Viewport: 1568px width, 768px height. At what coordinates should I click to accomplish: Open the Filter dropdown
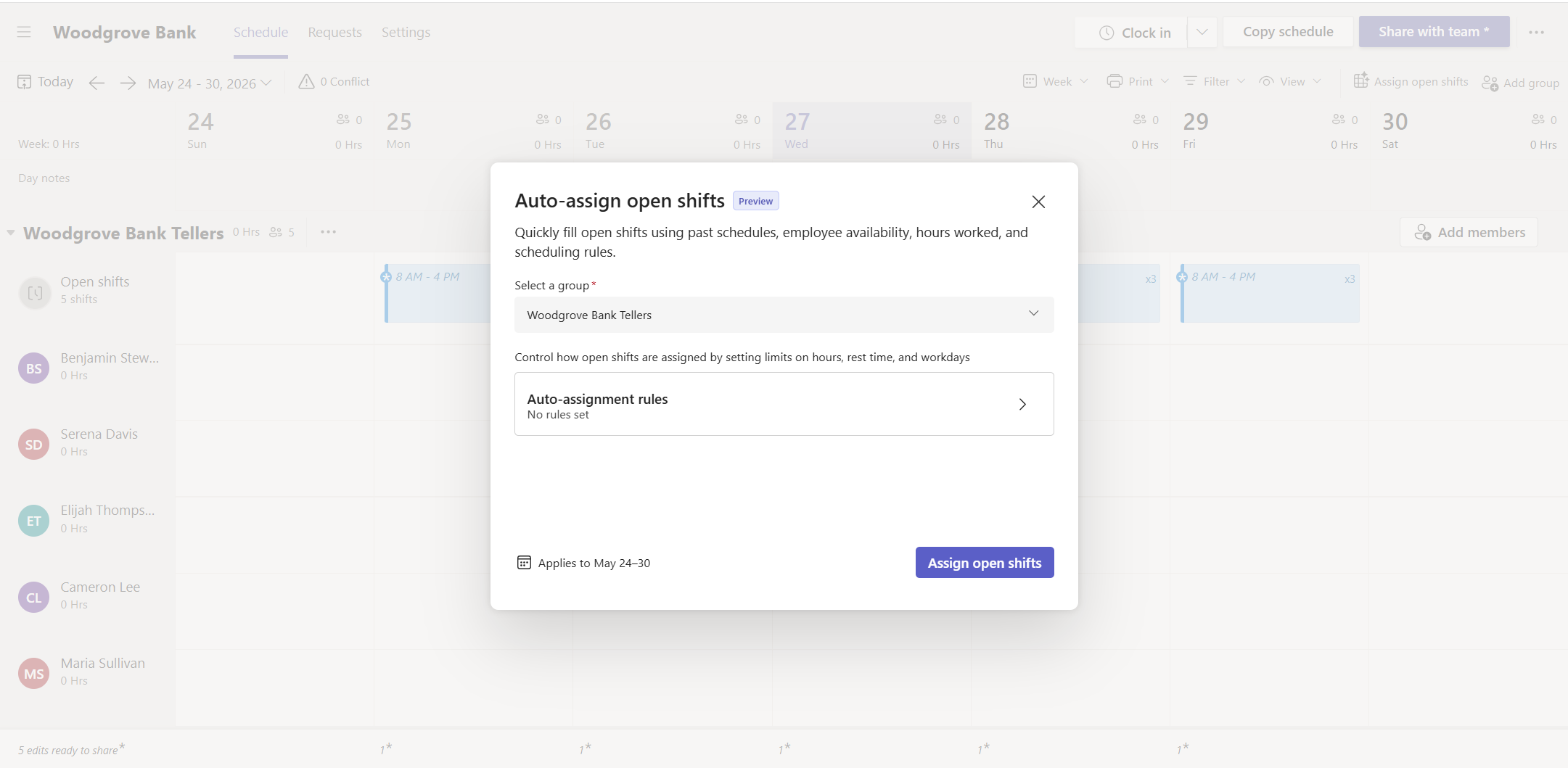(1214, 81)
